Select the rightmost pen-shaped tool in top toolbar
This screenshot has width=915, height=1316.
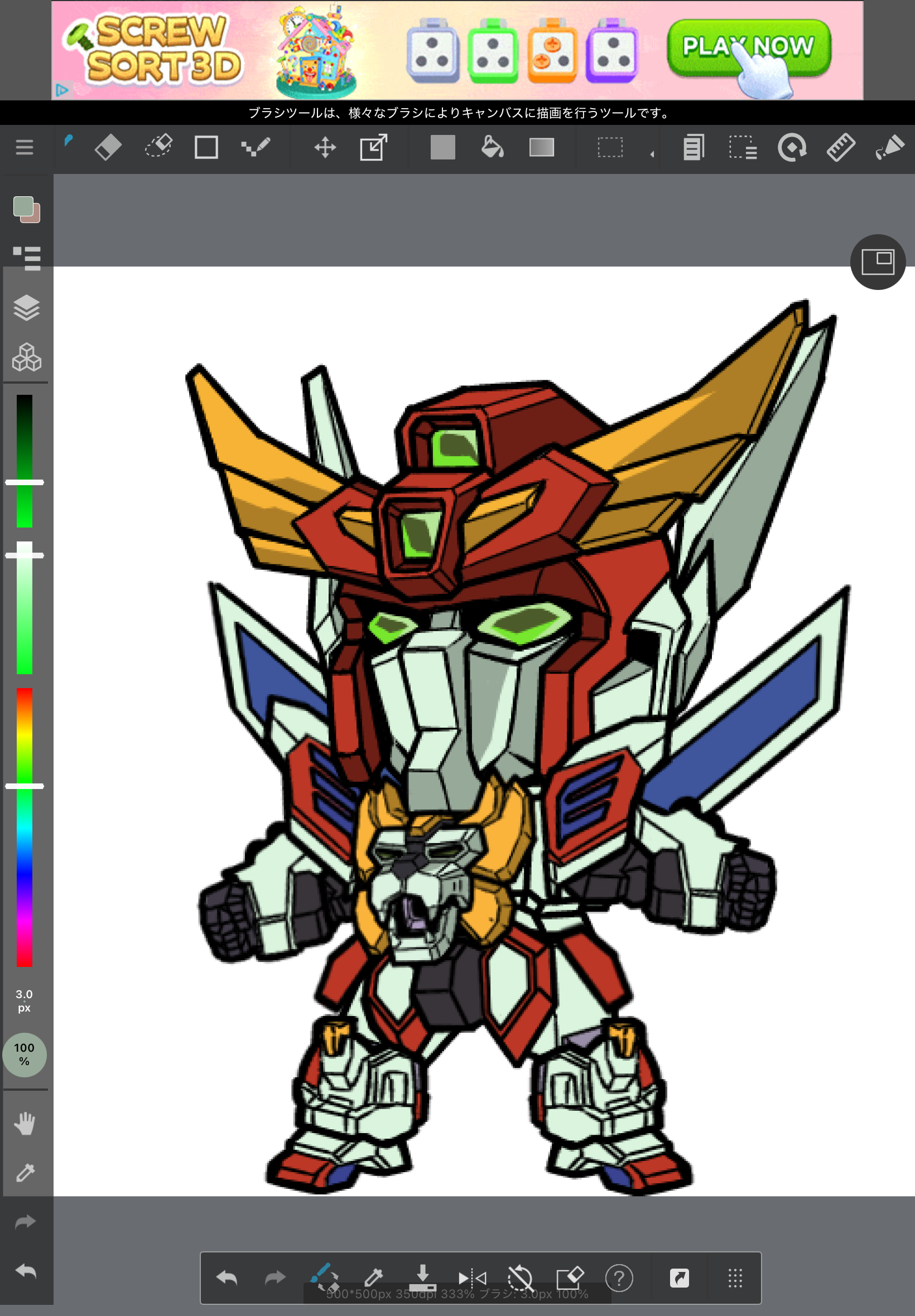(889, 147)
